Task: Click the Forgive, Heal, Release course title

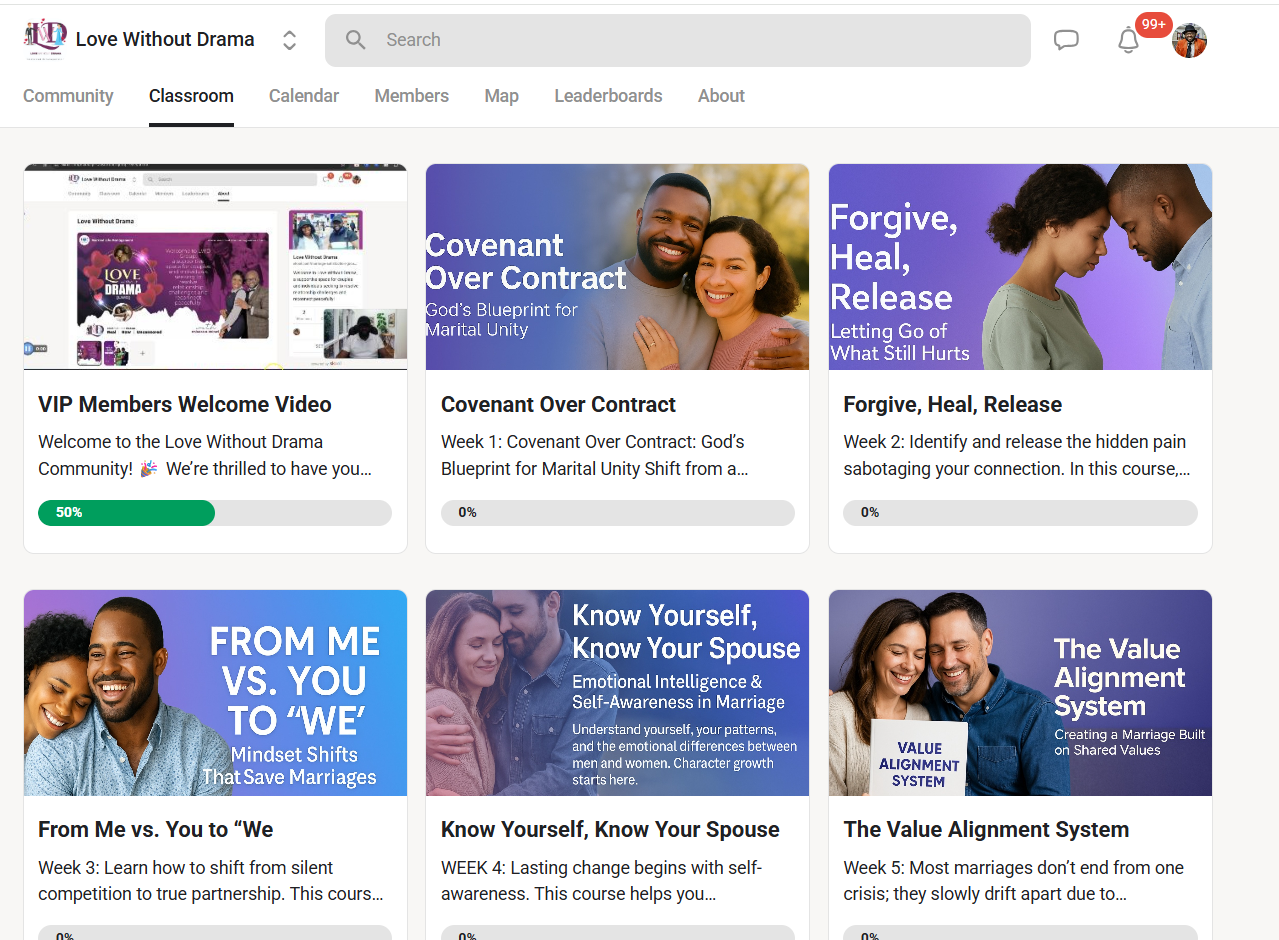Action: (x=952, y=405)
